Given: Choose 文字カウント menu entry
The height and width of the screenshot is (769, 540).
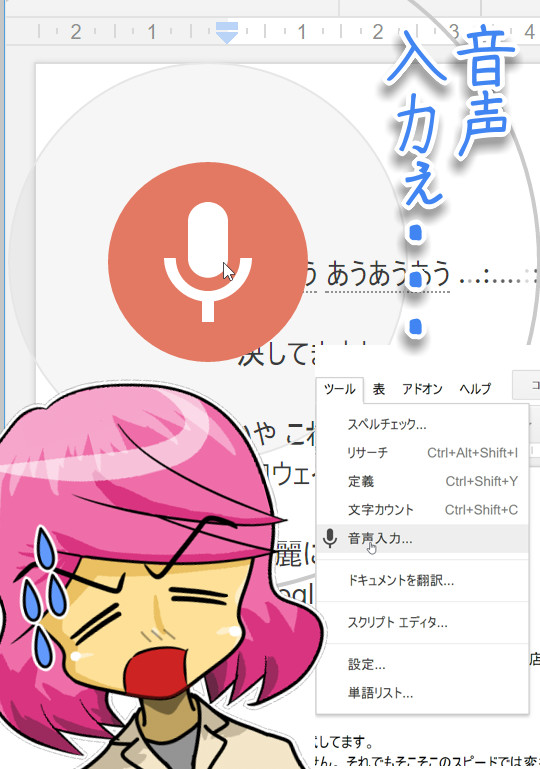Looking at the screenshot, I should (422, 510).
